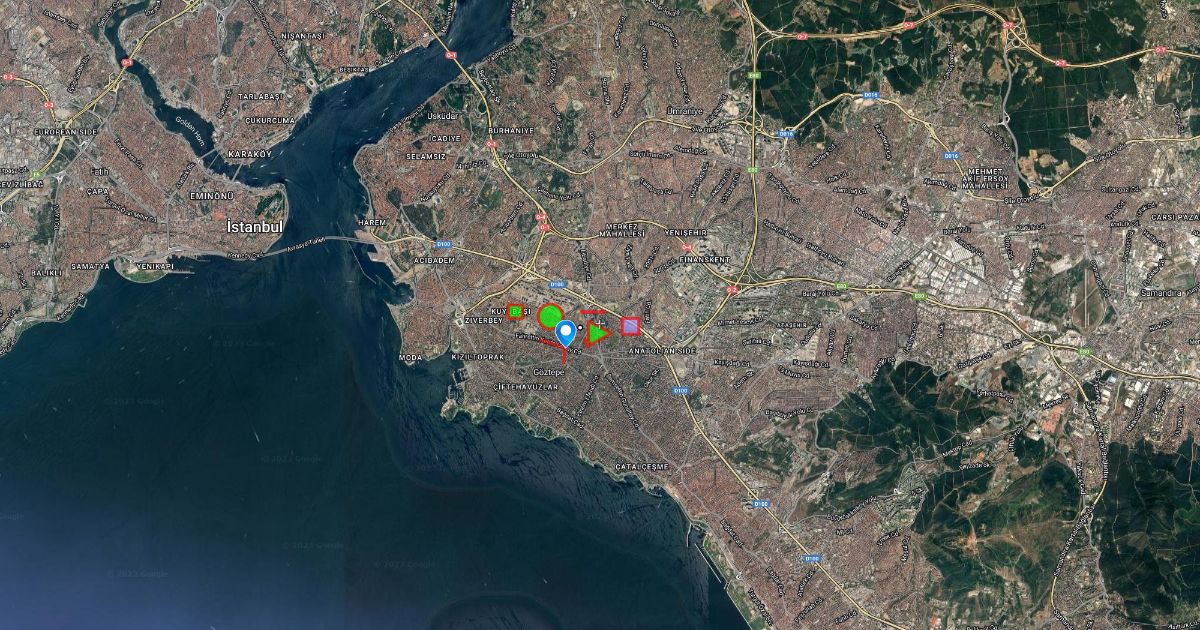
Task: Select the green triangle polygon overlay
Action: [x=597, y=334]
